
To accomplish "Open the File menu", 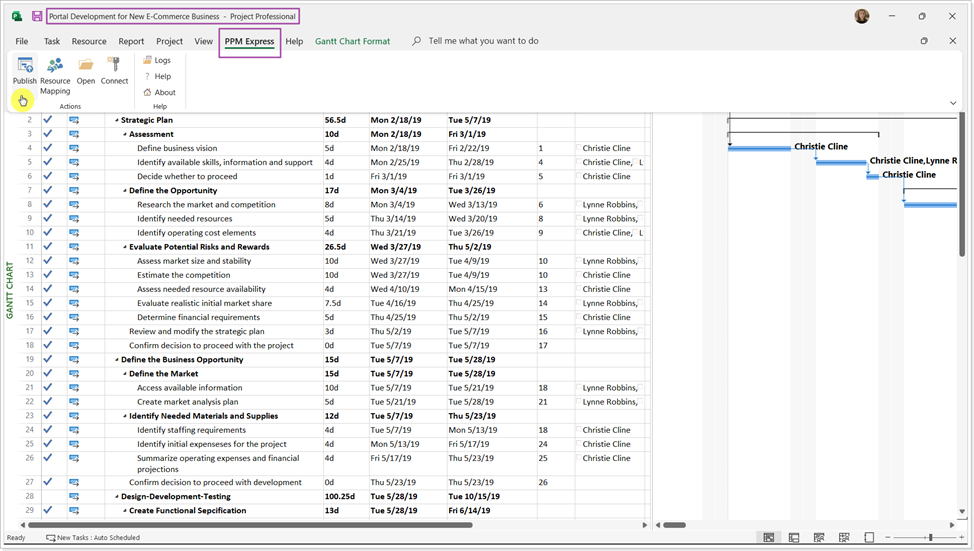I will 22,41.
